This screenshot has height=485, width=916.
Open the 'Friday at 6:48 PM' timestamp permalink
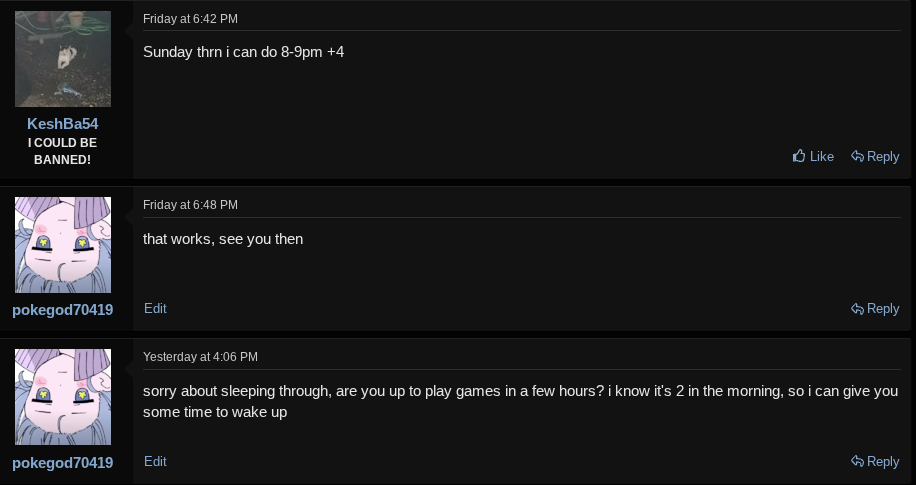[x=190, y=205]
